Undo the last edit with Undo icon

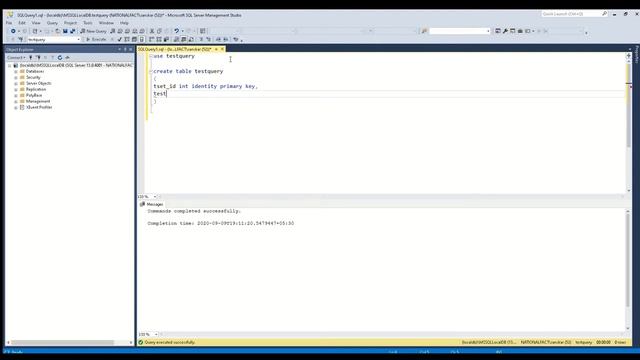pyautogui.click(x=176, y=31)
